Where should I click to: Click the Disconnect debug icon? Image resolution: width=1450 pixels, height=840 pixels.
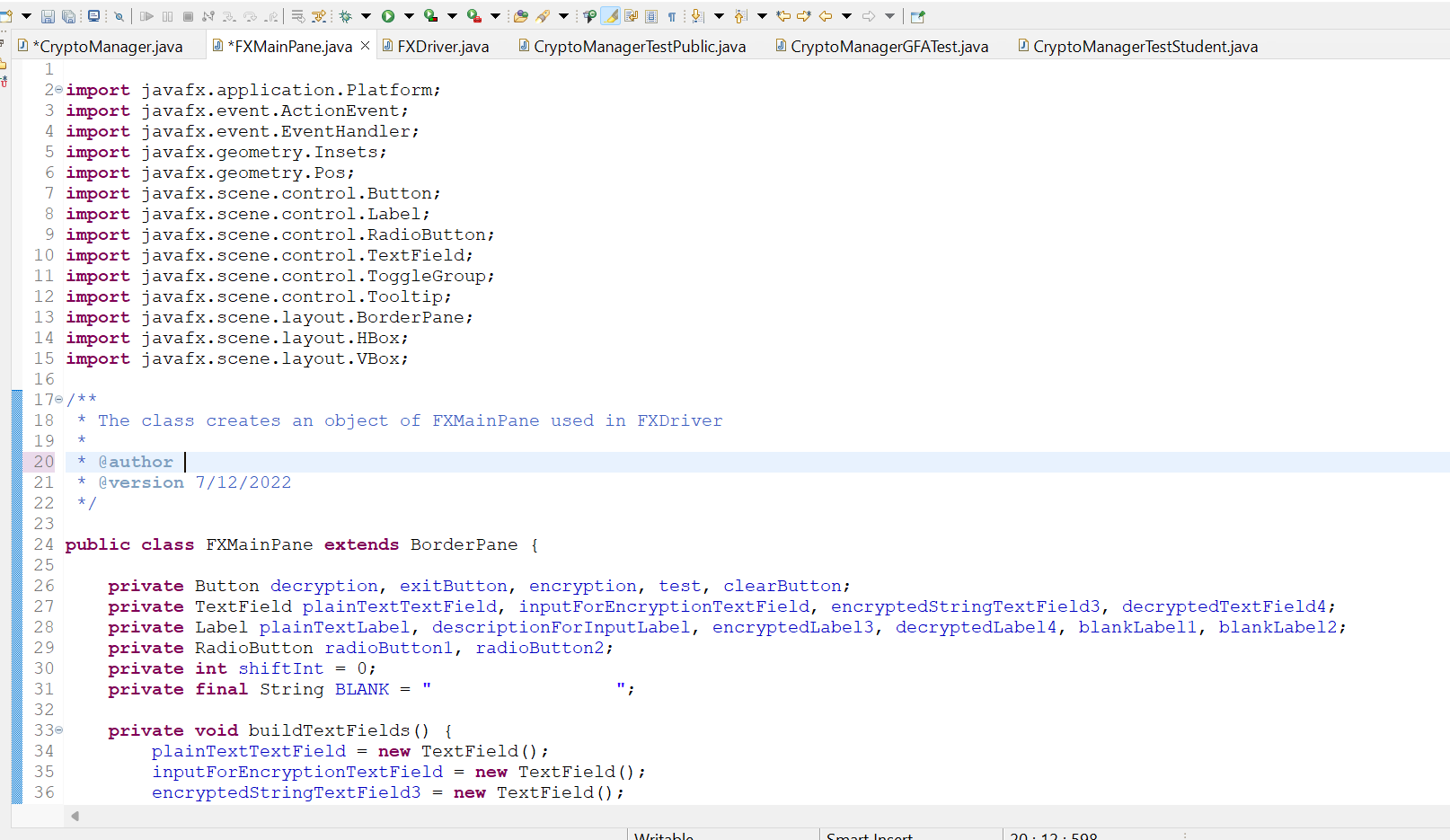pyautogui.click(x=208, y=16)
